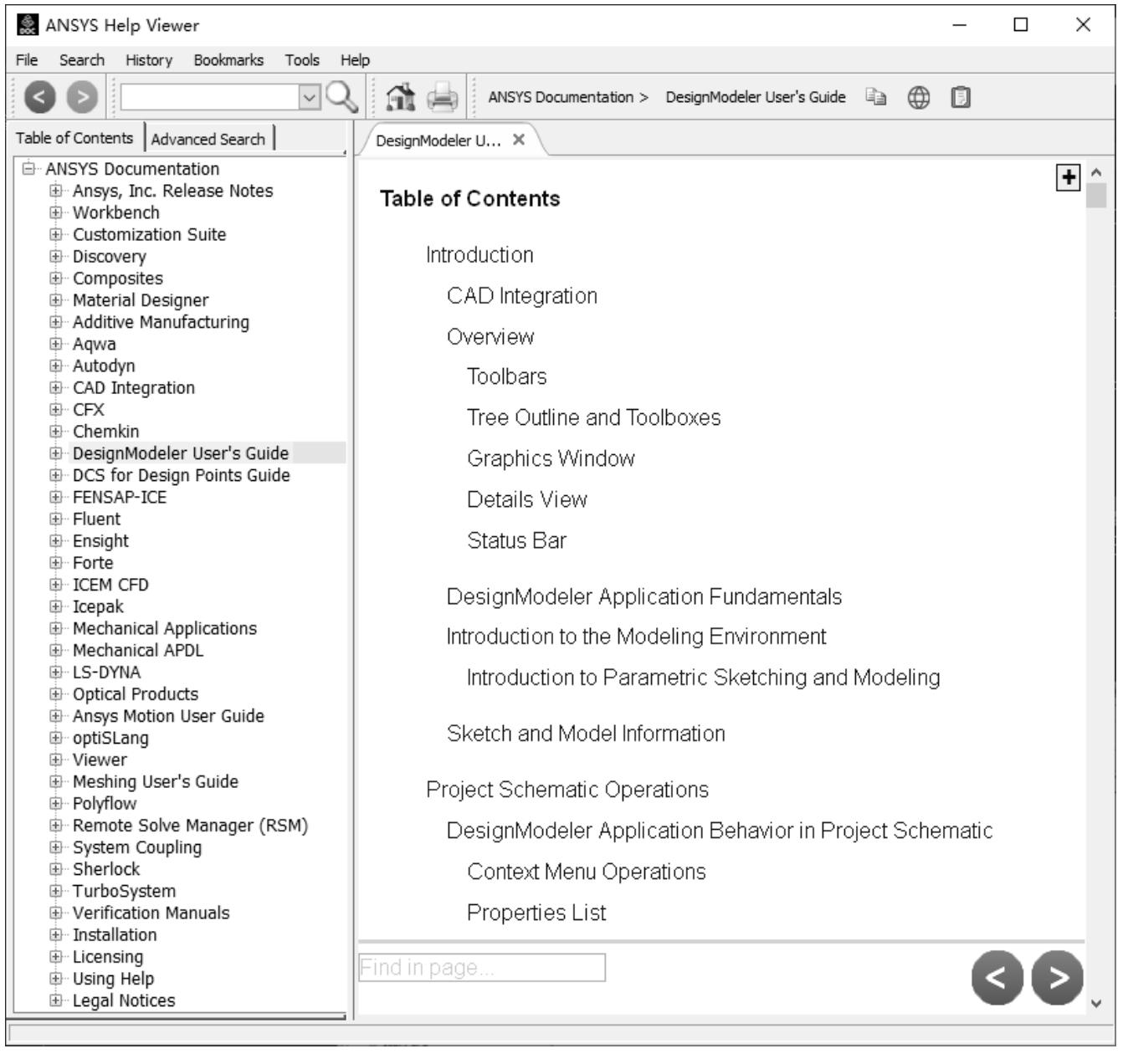
Task: Click the round previous-page button at the bottom
Action: point(997,977)
